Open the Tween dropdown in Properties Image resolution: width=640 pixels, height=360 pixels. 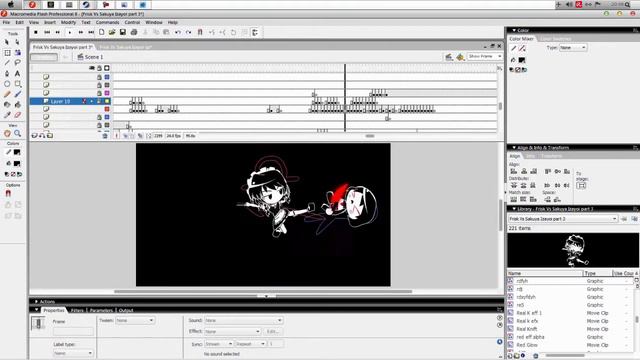tap(135, 321)
